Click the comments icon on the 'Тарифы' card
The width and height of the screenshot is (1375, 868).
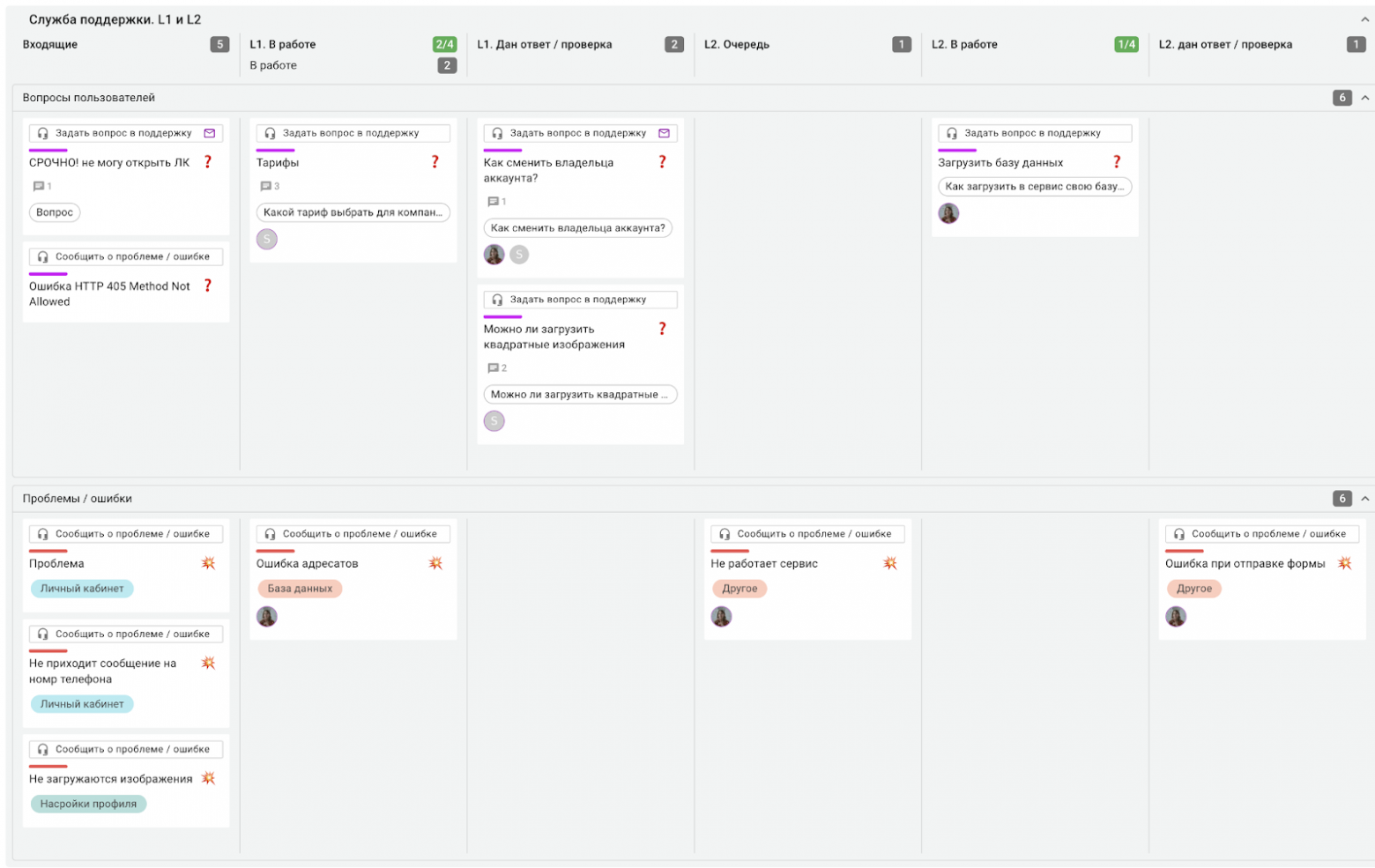pos(265,186)
